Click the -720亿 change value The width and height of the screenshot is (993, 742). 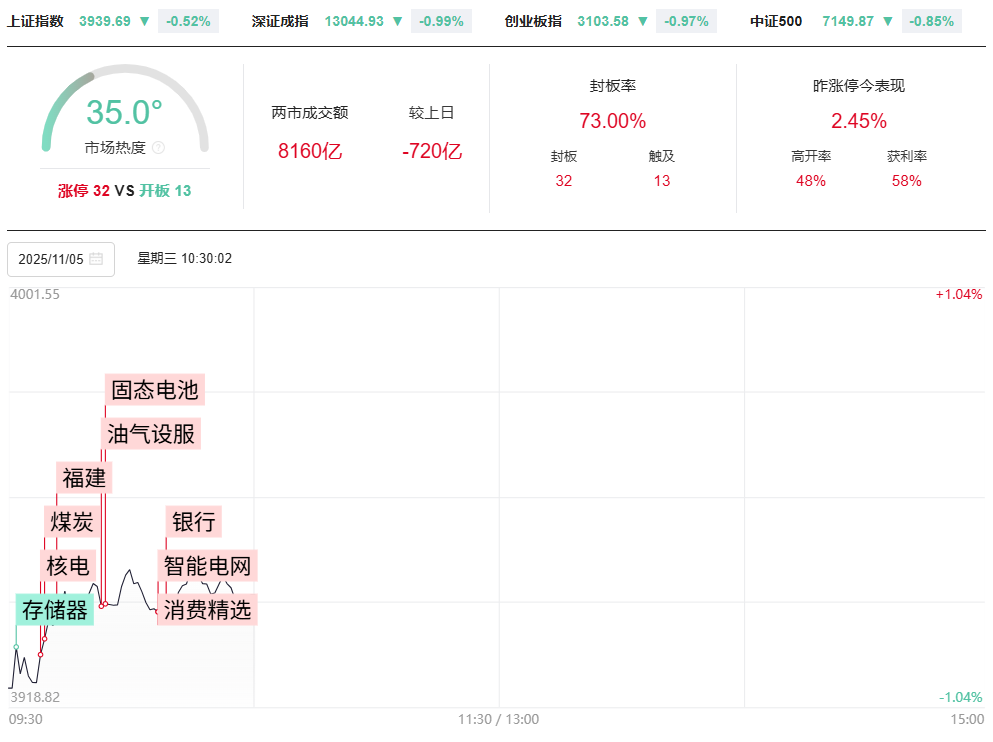[432, 151]
